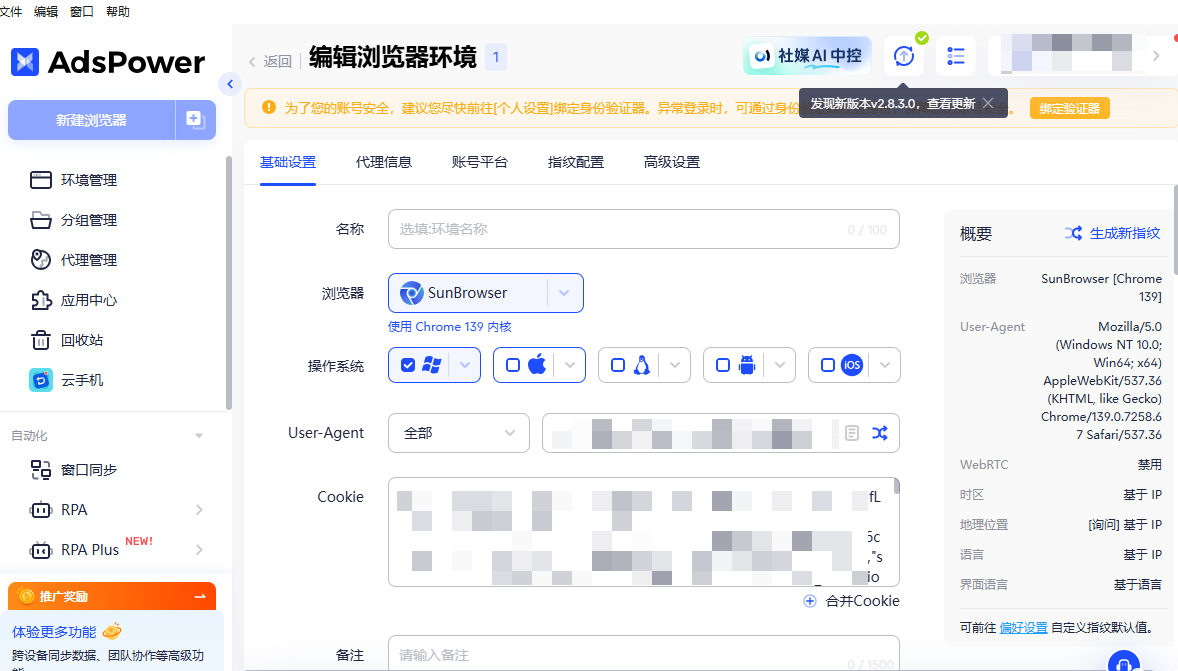Click the update version upload icon

904,56
